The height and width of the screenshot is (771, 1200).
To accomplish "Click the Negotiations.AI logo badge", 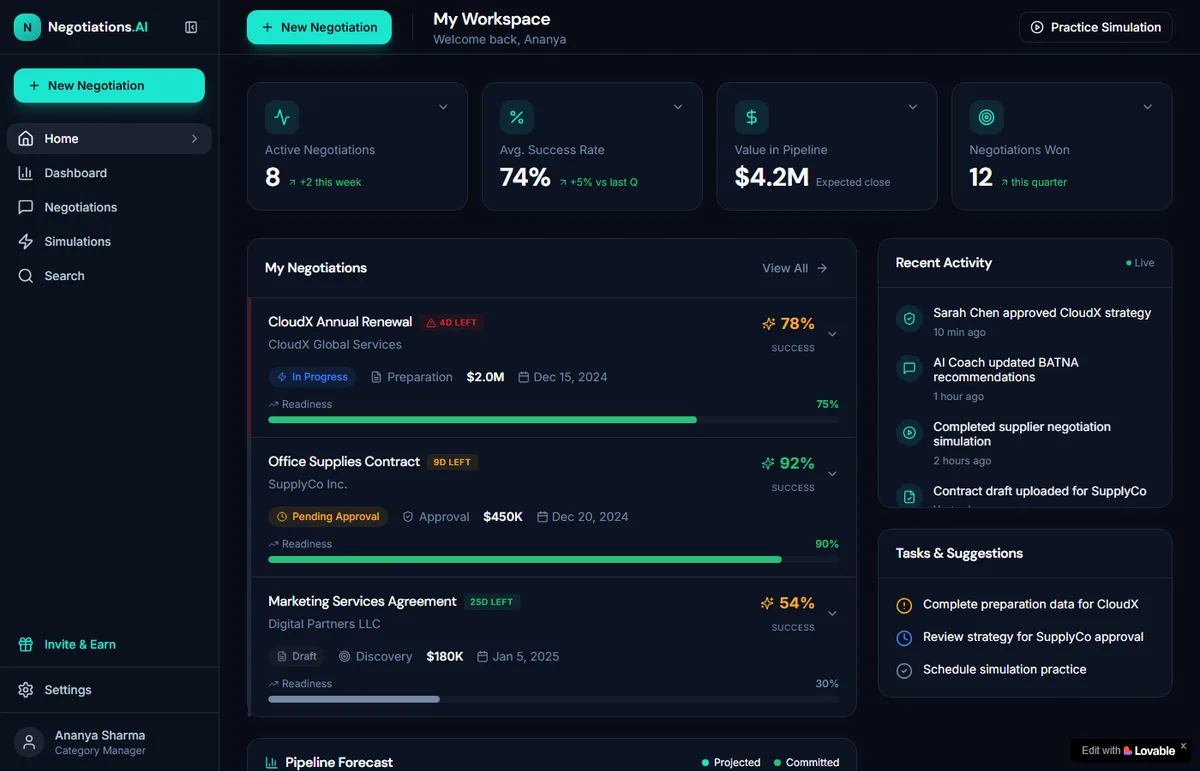I will tap(27, 27).
